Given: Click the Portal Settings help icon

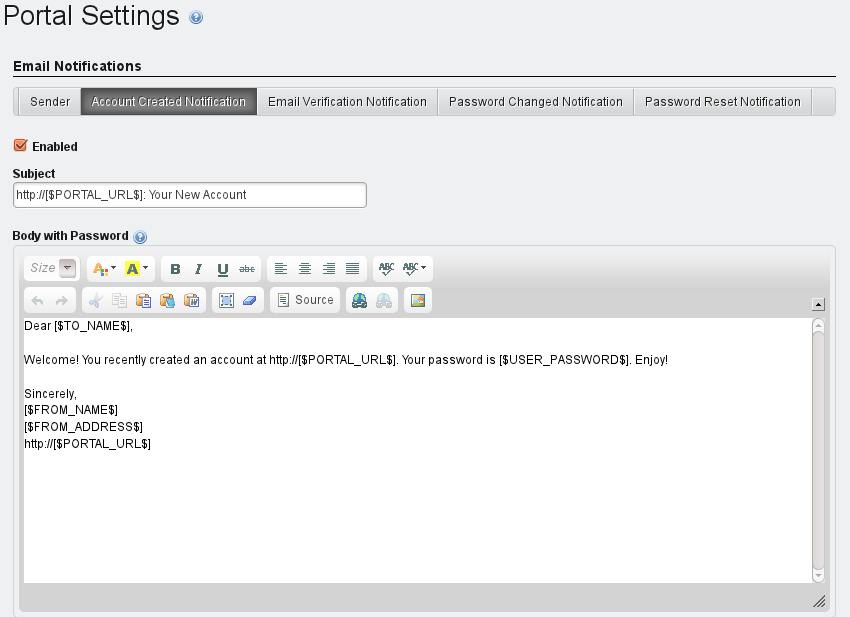Looking at the screenshot, I should (x=196, y=17).
